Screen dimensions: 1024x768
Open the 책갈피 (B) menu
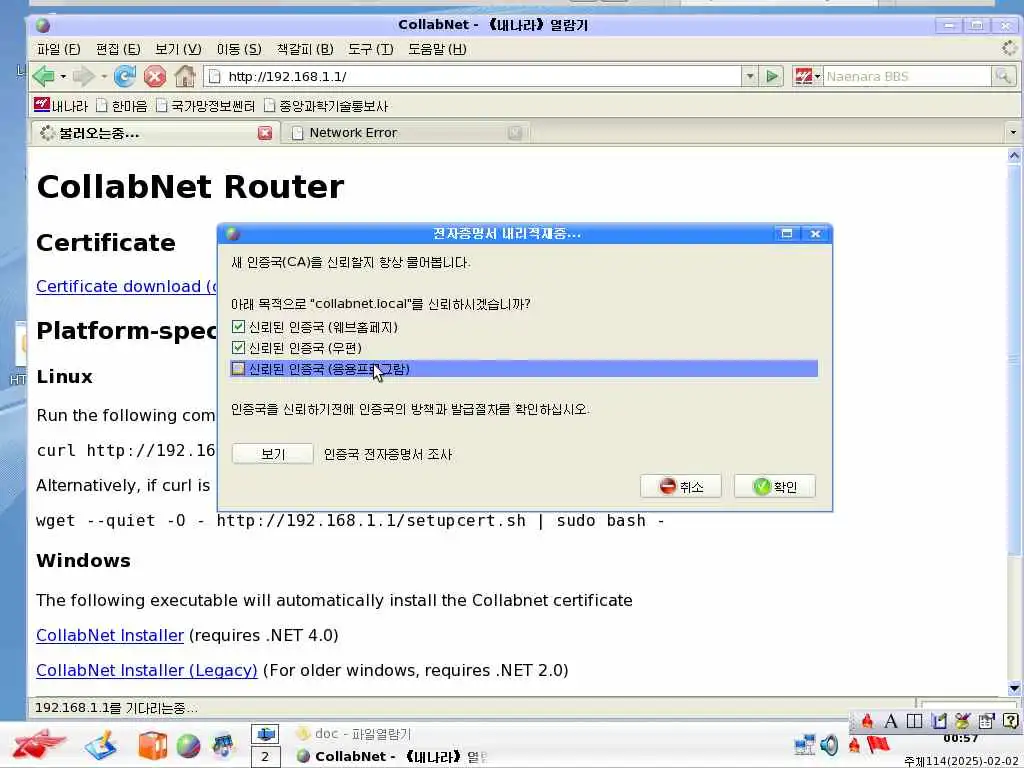[305, 49]
